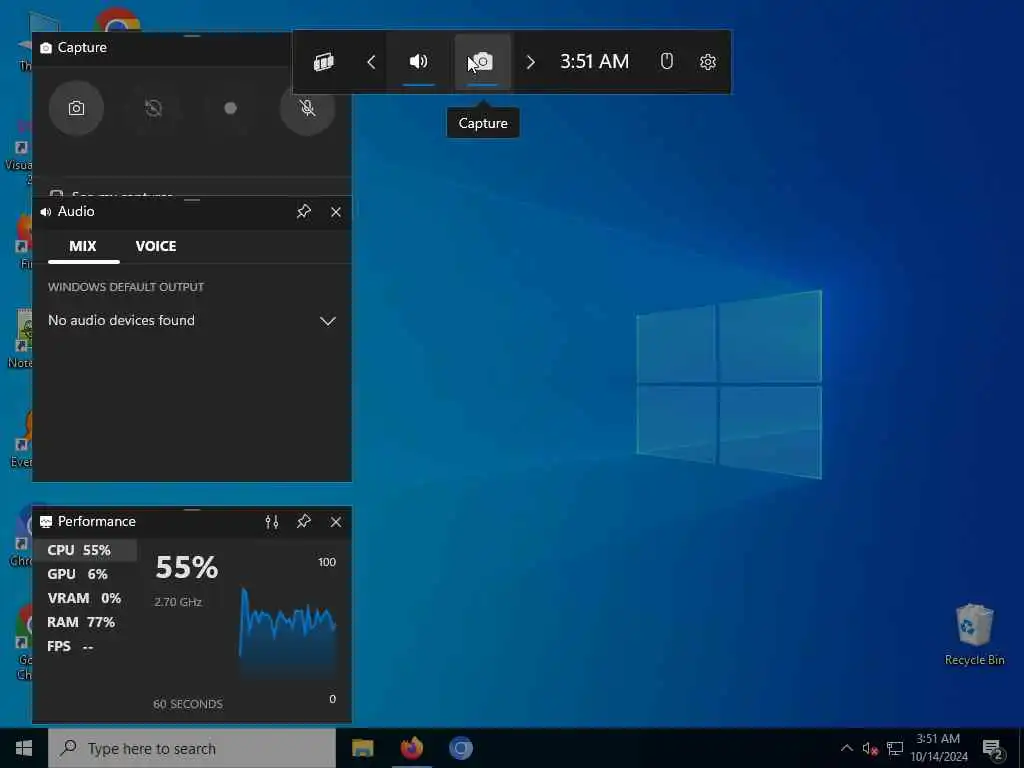Select the CPU 55% metric

pos(86,550)
